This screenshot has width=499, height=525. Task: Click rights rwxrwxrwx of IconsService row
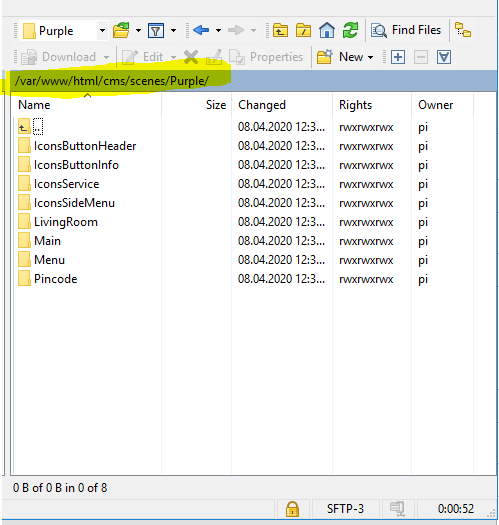(366, 184)
